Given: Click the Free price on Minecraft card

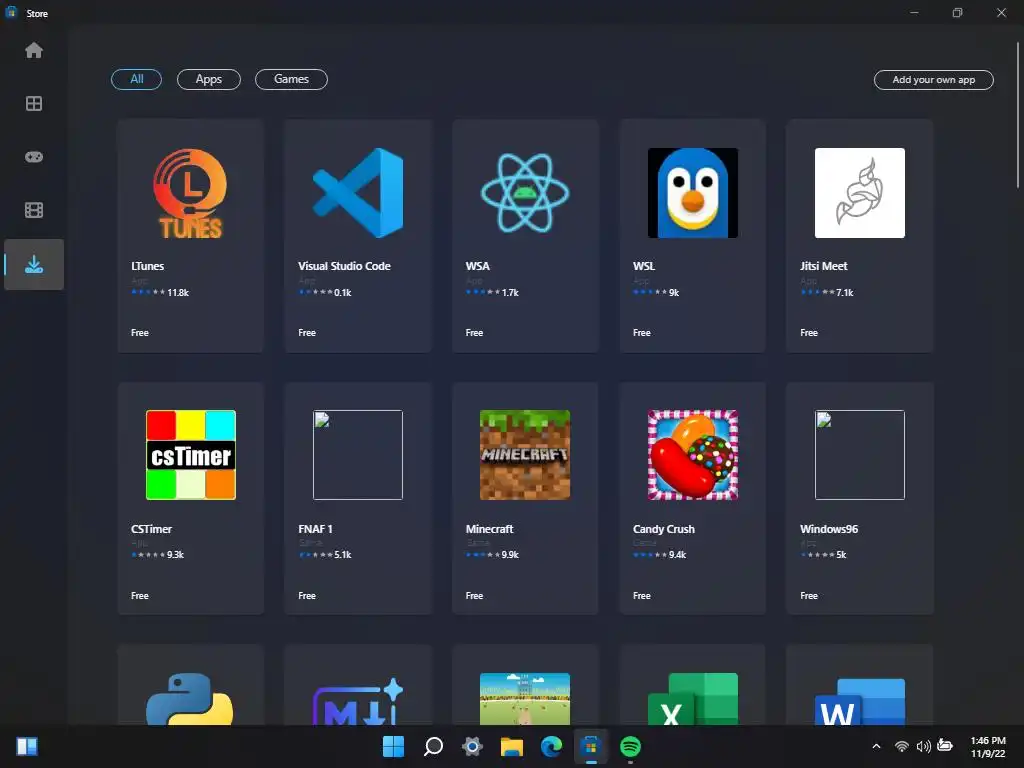Looking at the screenshot, I should (x=474, y=596).
